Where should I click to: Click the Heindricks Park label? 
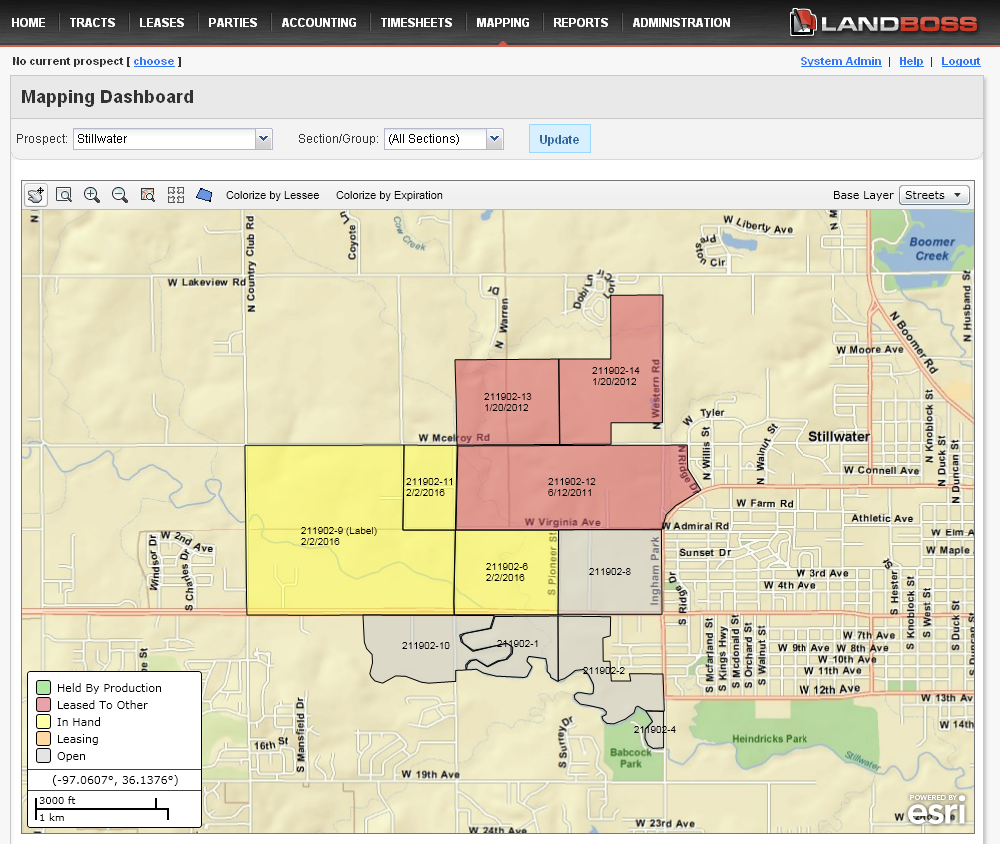[x=769, y=739]
